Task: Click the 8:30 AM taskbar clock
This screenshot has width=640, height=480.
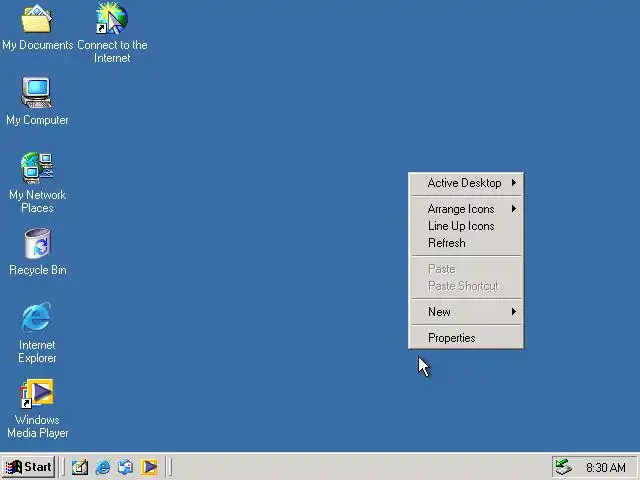Action: tap(606, 467)
